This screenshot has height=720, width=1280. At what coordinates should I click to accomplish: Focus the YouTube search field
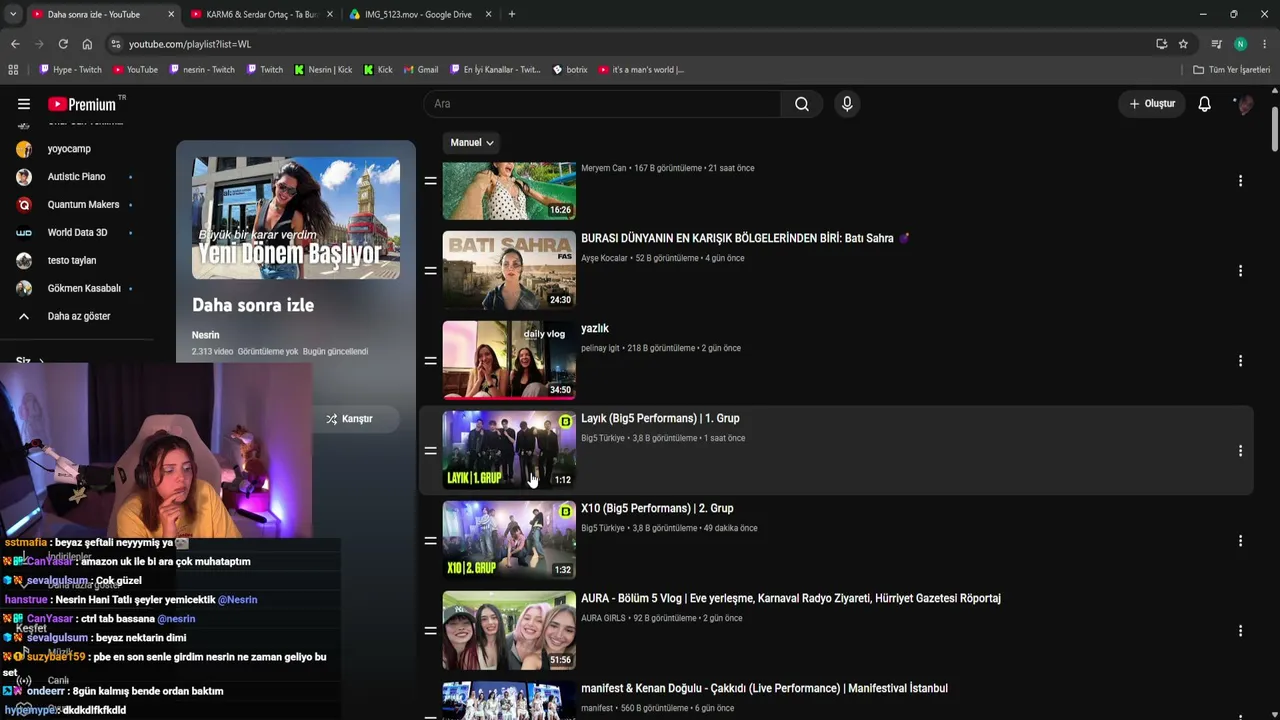click(x=602, y=104)
